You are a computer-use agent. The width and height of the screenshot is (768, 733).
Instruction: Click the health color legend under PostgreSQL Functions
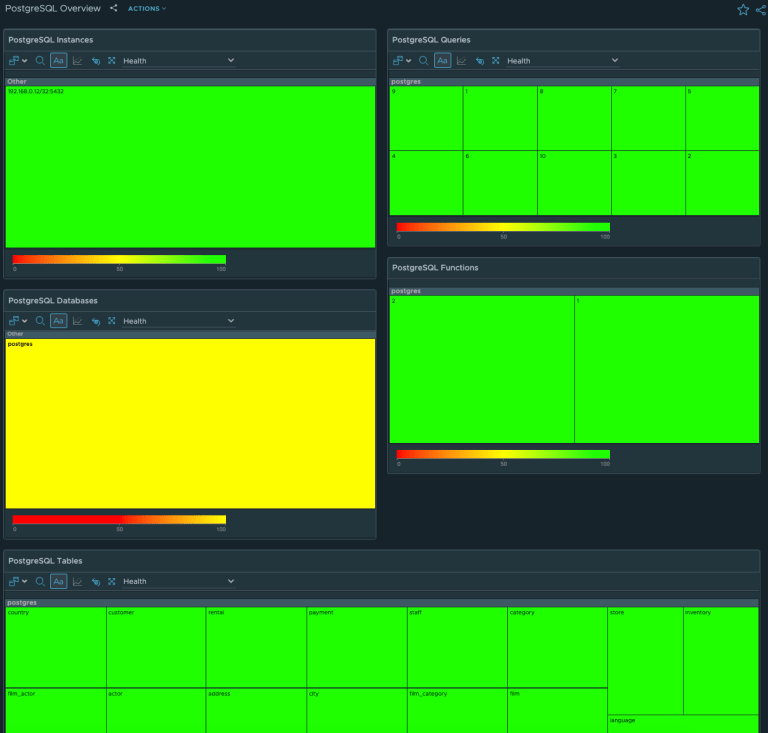(503, 454)
